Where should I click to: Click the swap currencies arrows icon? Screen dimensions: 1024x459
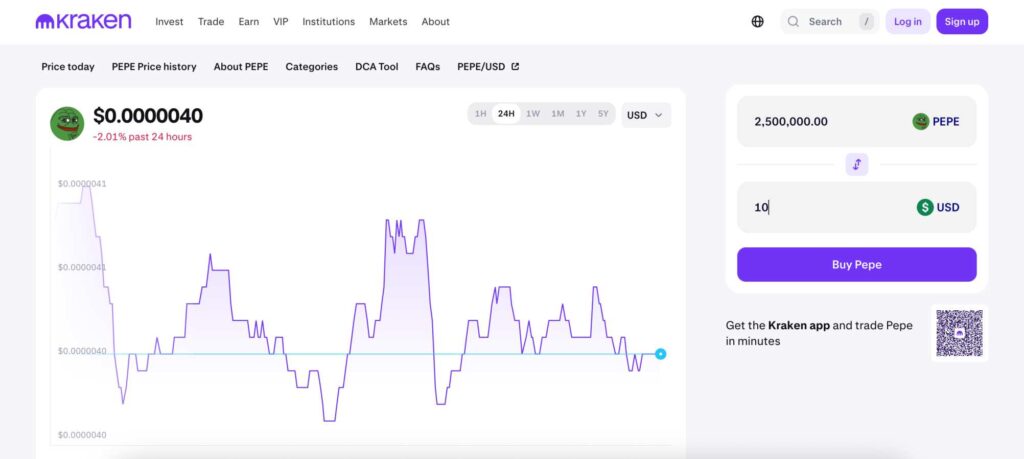pyautogui.click(x=857, y=165)
